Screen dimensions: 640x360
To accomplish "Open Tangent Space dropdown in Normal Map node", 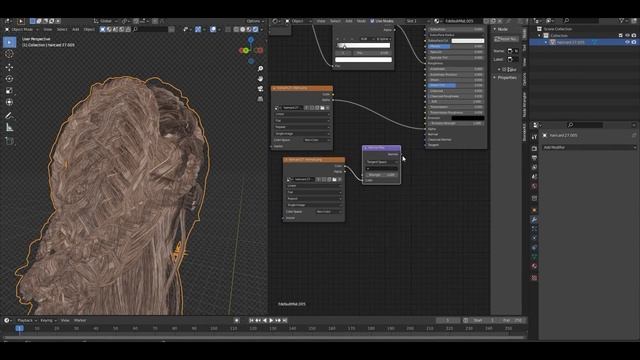I will tap(382, 162).
